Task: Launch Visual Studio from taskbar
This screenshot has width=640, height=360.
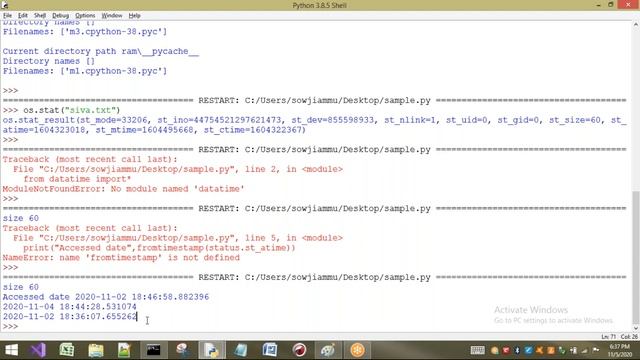Action: click(x=38, y=350)
